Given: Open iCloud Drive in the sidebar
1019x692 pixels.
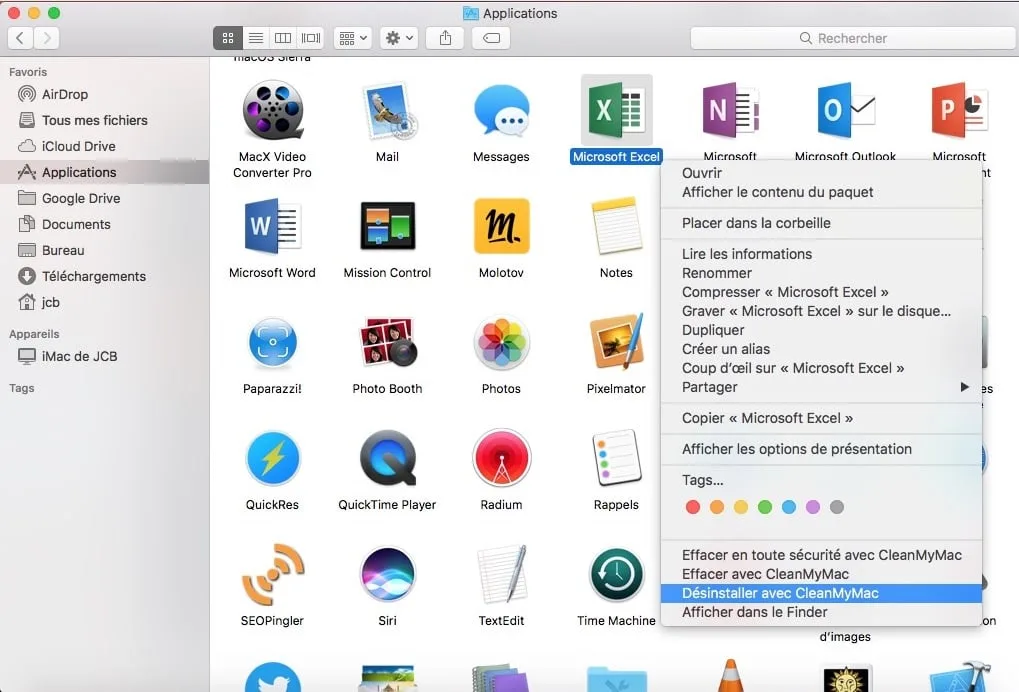Looking at the screenshot, I should click(x=104, y=146).
